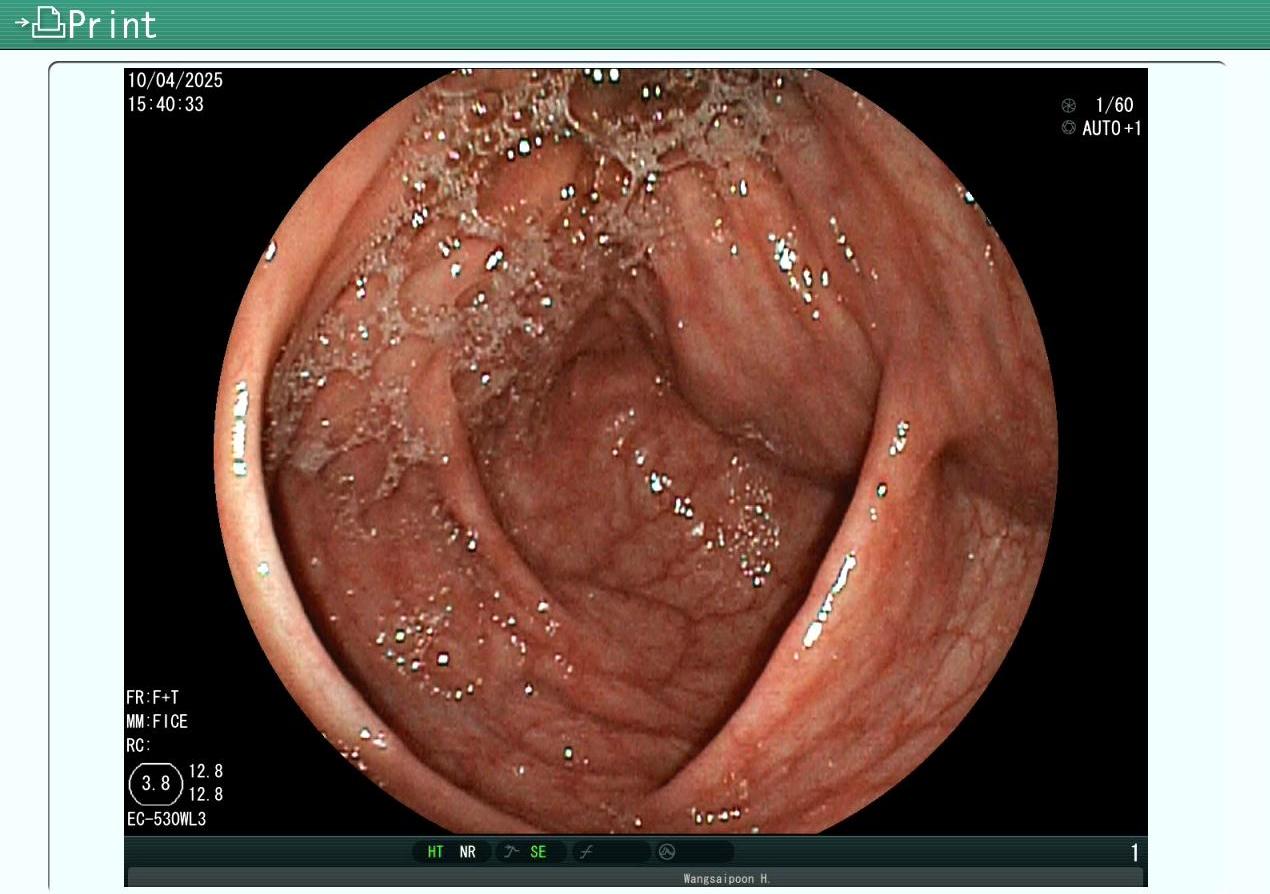
Task: Click the RC: label
Action: point(139,746)
